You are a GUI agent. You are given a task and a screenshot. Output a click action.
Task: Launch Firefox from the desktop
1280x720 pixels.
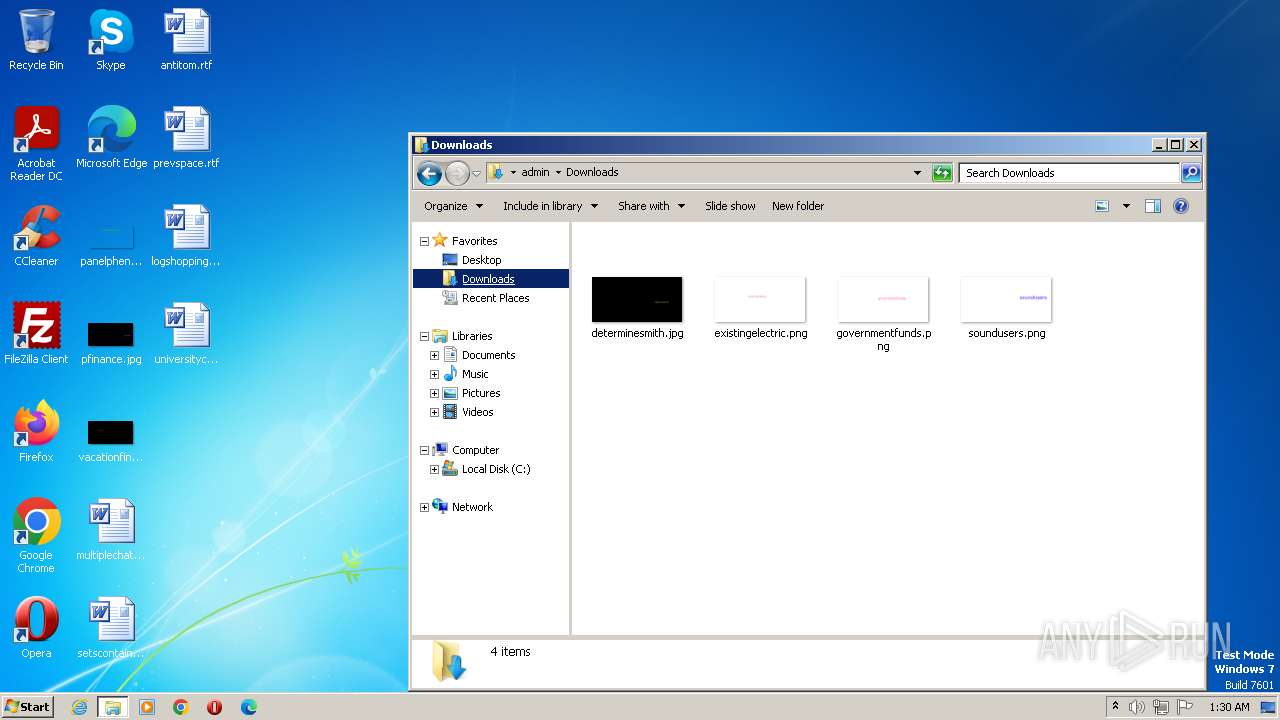coord(36,432)
